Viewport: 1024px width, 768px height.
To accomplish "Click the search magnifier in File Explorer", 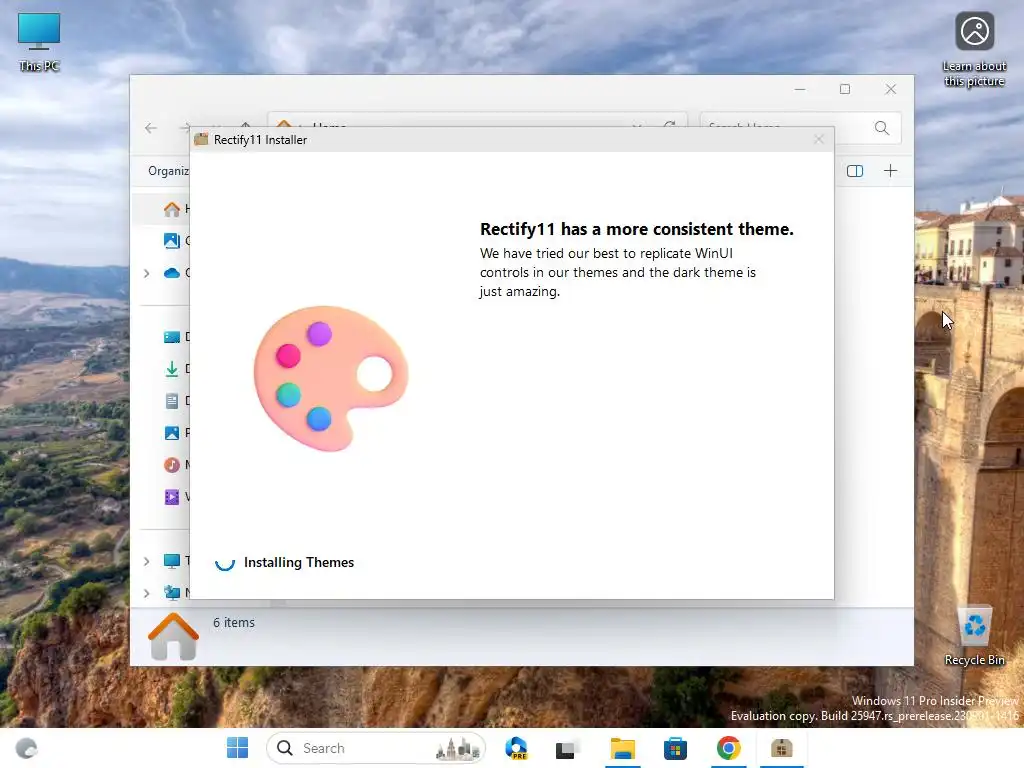I will [x=882, y=128].
